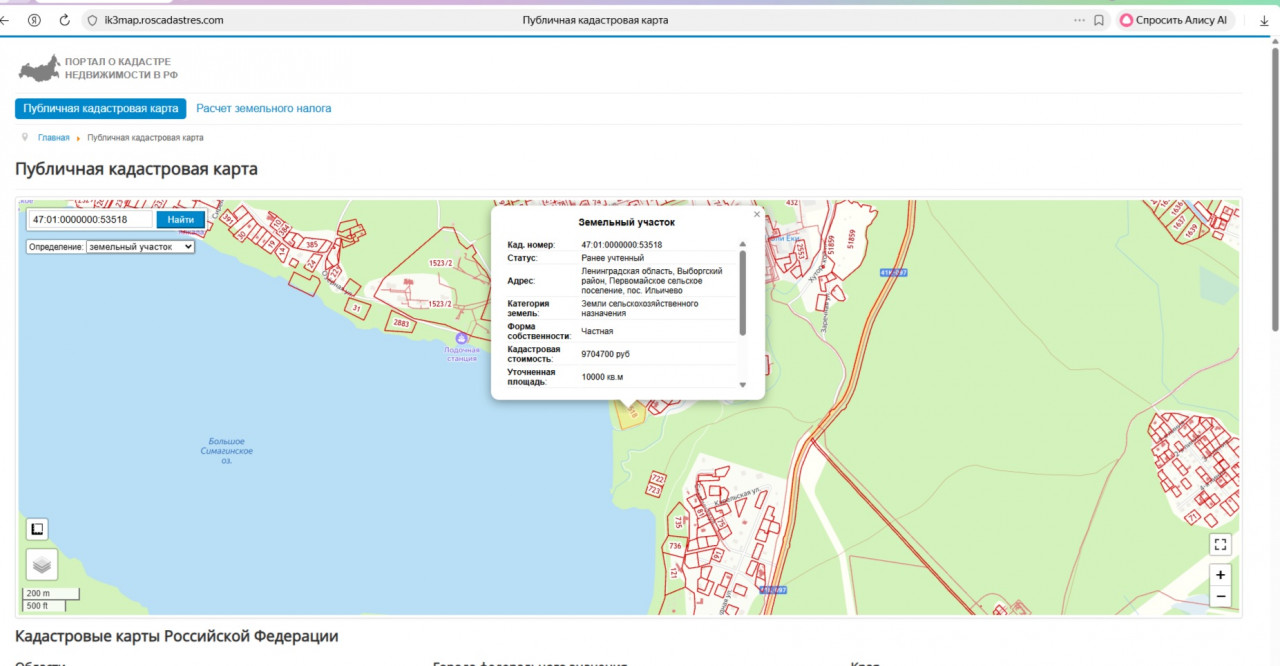1280x666 pixels.
Task: Zoom out of the map
Action: click(1220, 597)
